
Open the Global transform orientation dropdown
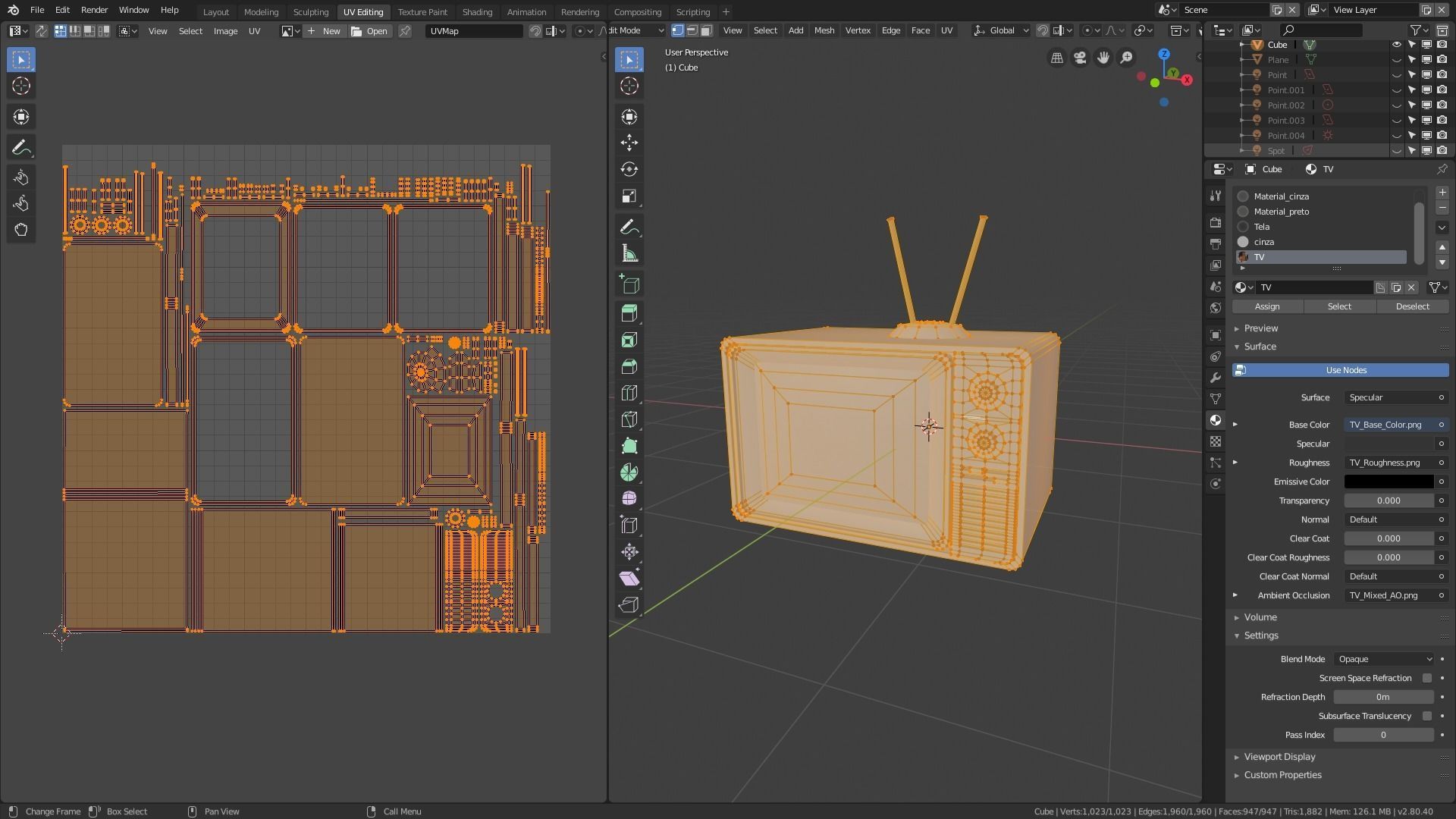[1001, 30]
